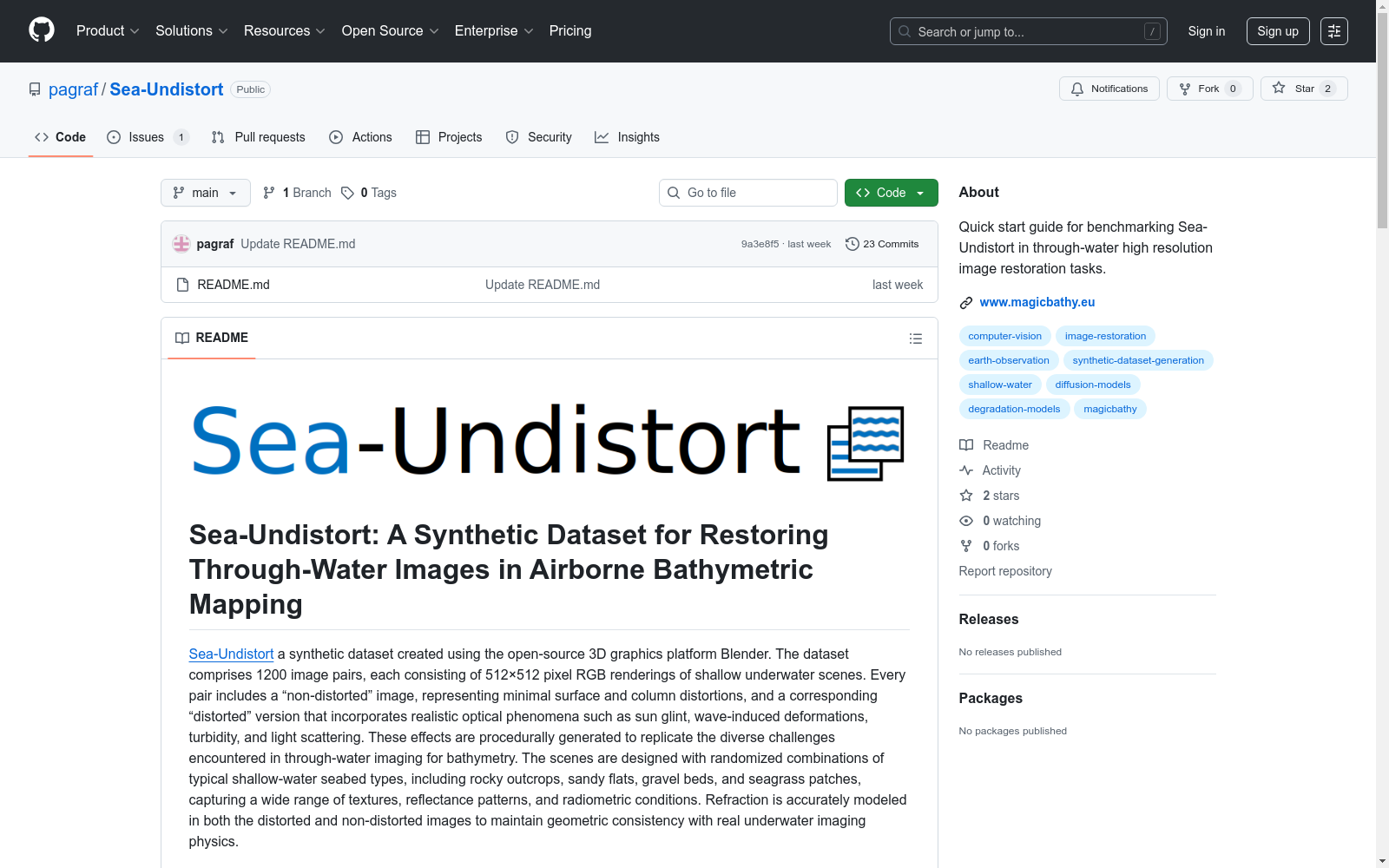Open the README outline menu
1389x868 pixels.
[916, 339]
